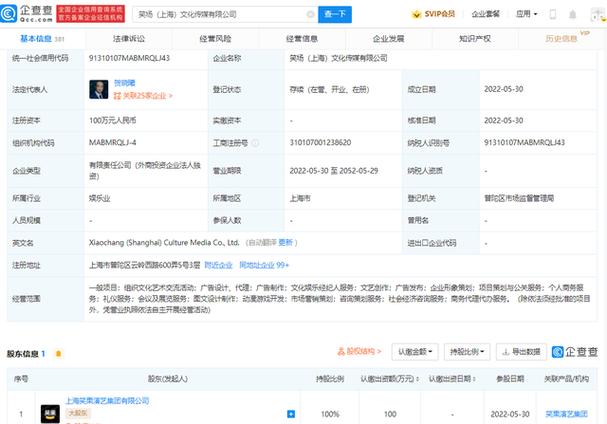Viewport: 607px width, 424px height.
Task: Click the 310107001238620 registration number
Action: (320, 142)
